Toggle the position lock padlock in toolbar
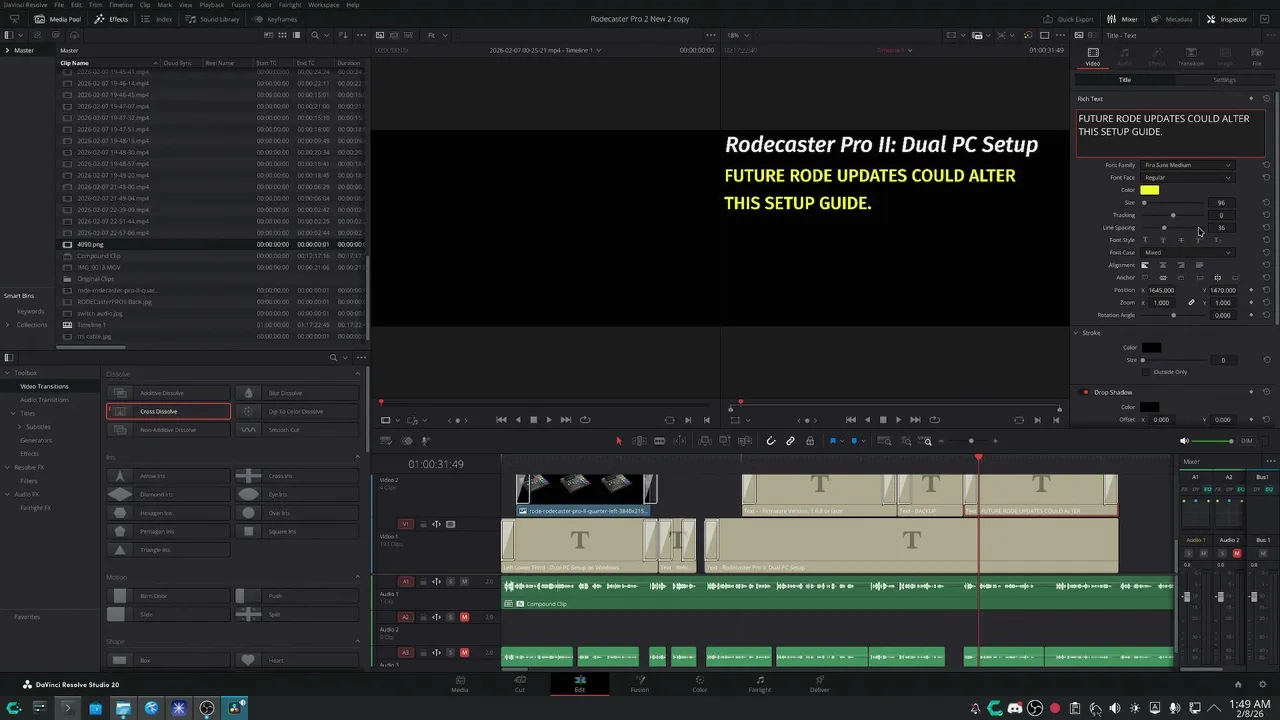 pyautogui.click(x=808, y=441)
